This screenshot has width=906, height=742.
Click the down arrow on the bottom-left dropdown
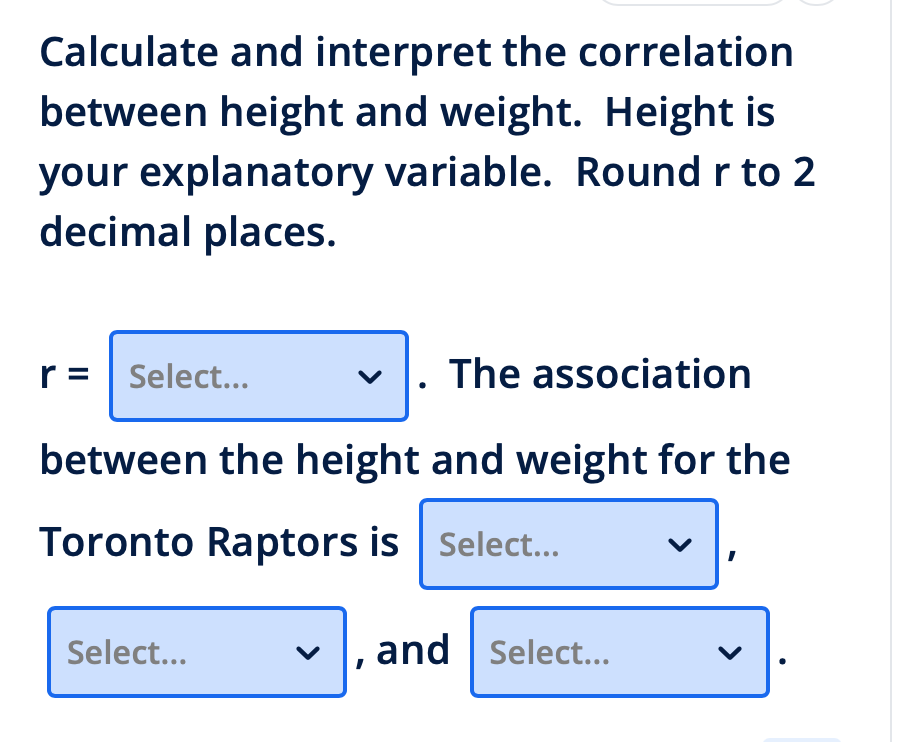[308, 653]
